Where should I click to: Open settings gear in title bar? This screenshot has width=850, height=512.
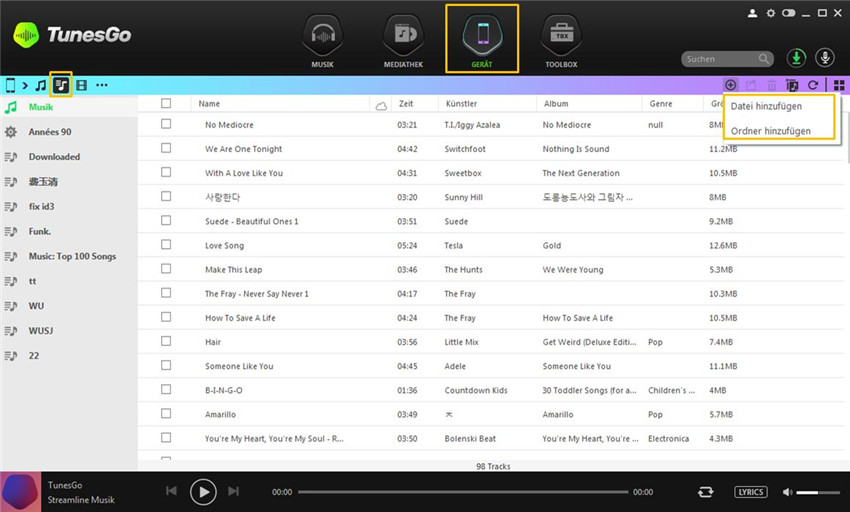pyautogui.click(x=770, y=13)
